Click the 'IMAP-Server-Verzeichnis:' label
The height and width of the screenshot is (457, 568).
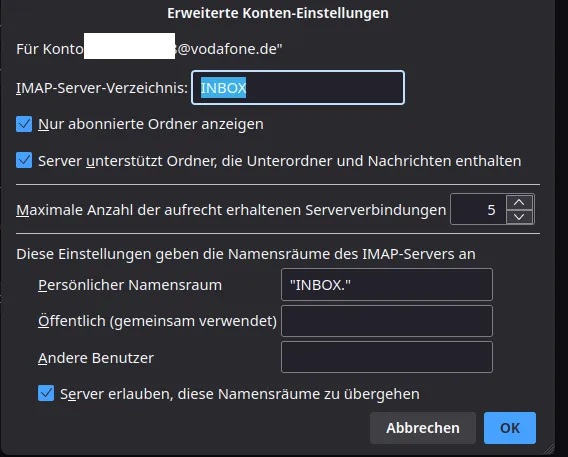tap(102, 88)
